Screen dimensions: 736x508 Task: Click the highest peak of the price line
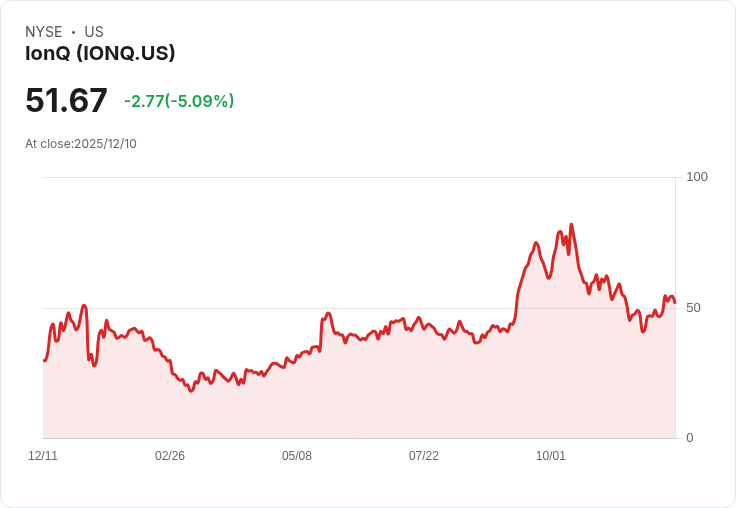click(x=571, y=225)
